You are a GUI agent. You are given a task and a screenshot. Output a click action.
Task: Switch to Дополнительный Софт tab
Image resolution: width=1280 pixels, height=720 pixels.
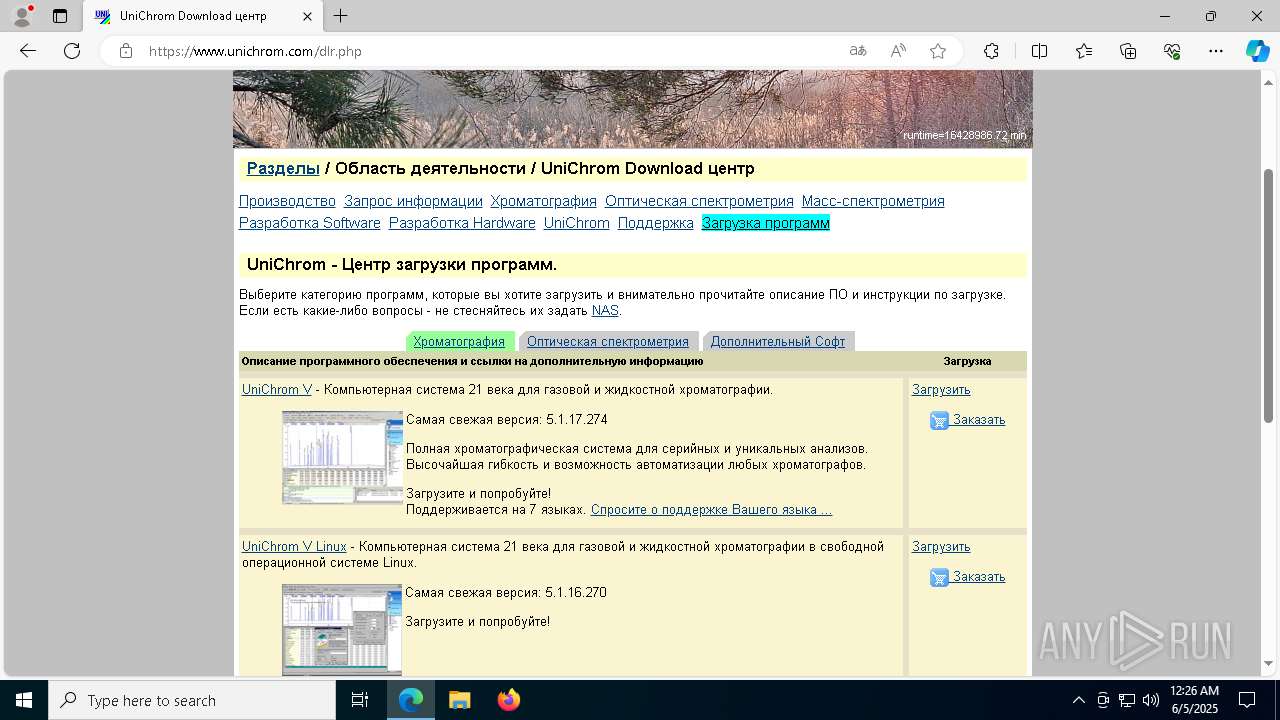pyautogui.click(x=778, y=341)
